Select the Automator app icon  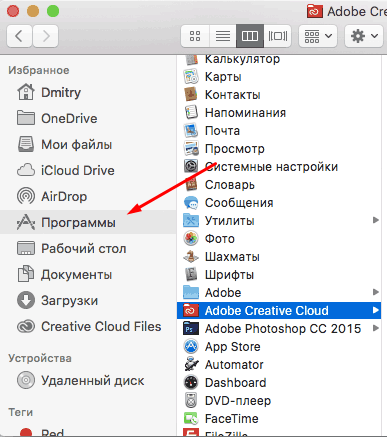(191, 365)
